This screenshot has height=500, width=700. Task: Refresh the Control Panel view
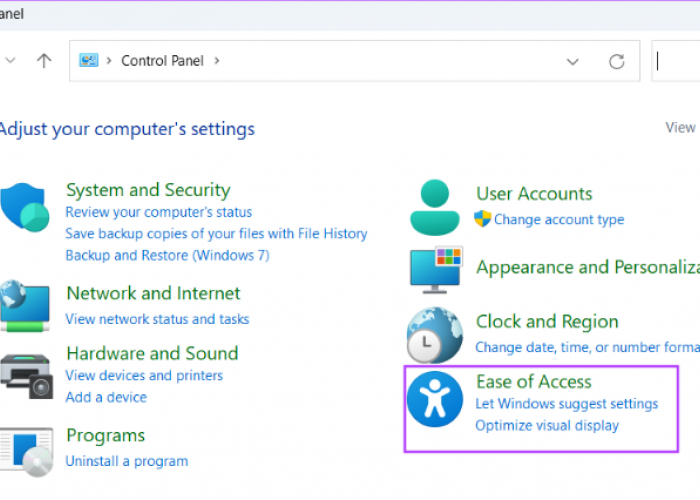(x=617, y=61)
